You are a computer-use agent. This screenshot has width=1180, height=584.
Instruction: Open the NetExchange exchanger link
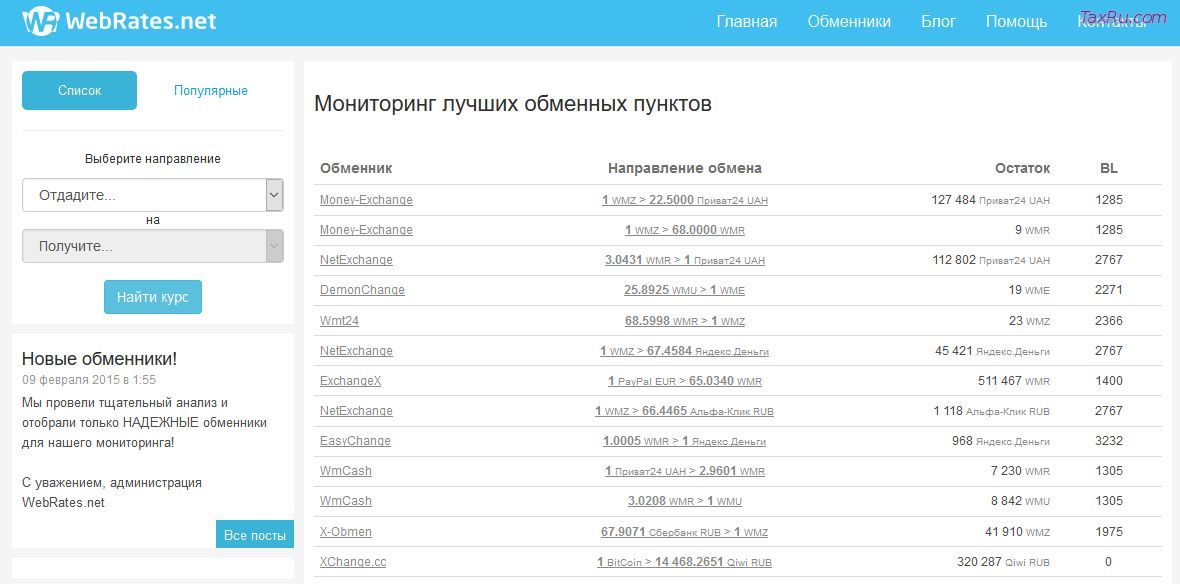(355, 260)
